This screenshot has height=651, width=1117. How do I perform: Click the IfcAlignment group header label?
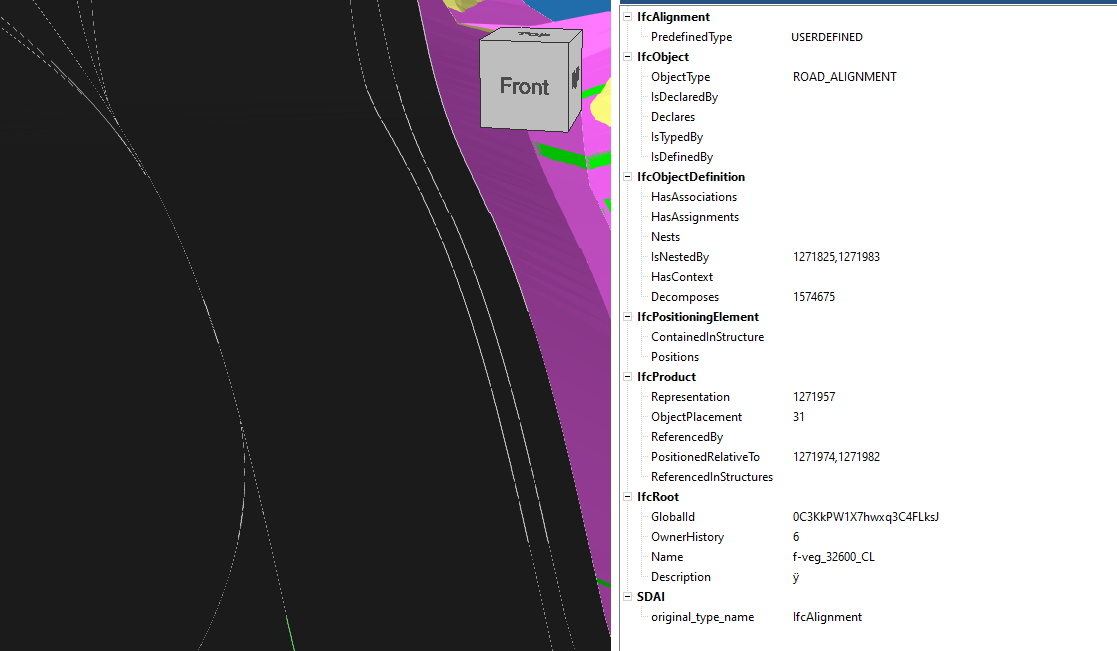(x=673, y=16)
